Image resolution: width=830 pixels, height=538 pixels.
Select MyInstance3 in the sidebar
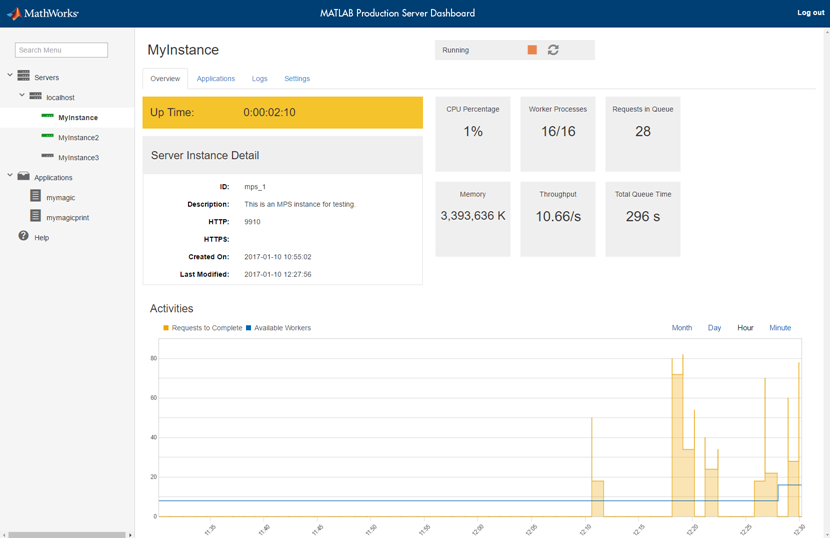pos(78,158)
